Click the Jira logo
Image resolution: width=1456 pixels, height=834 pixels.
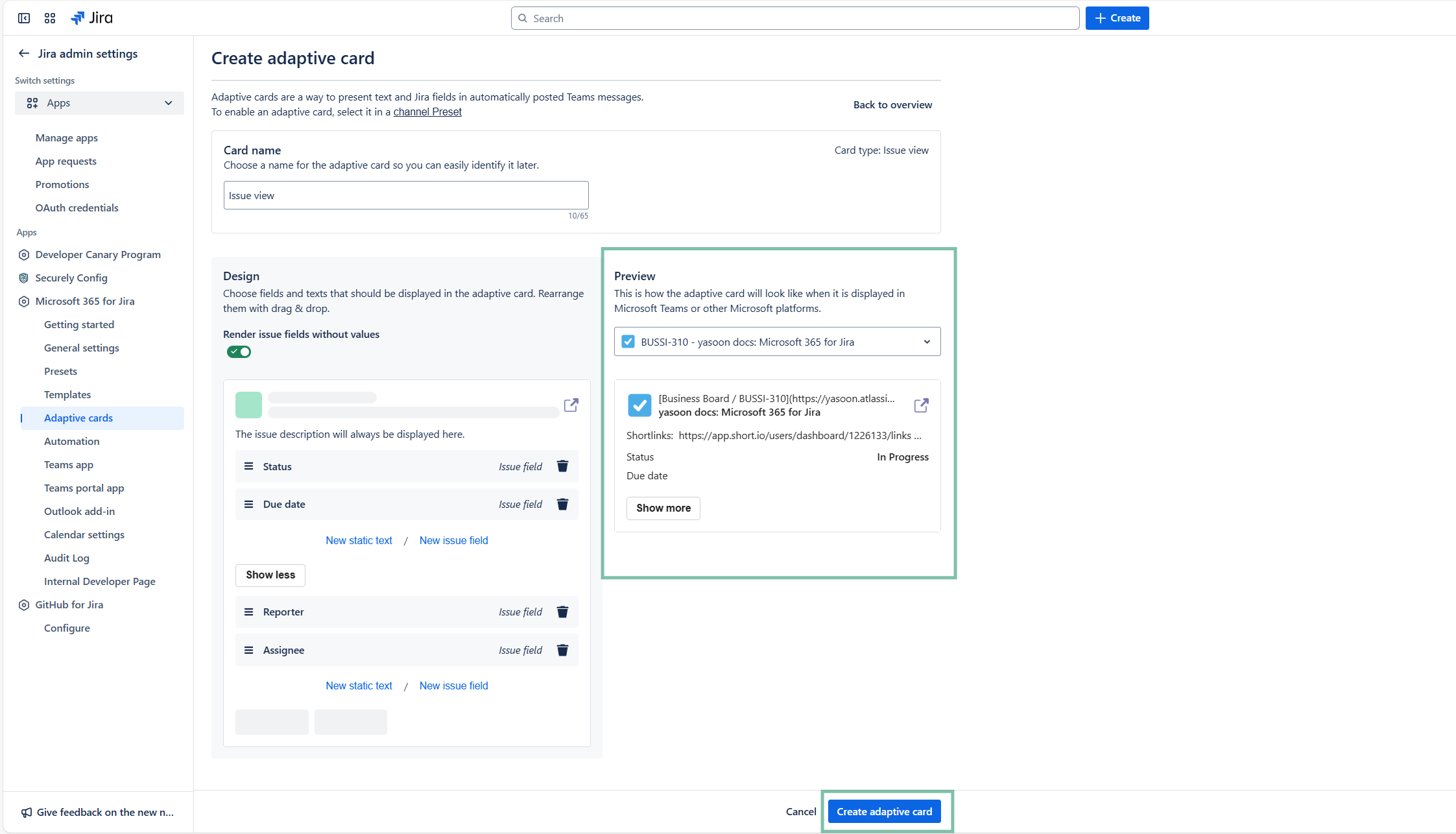pos(92,18)
